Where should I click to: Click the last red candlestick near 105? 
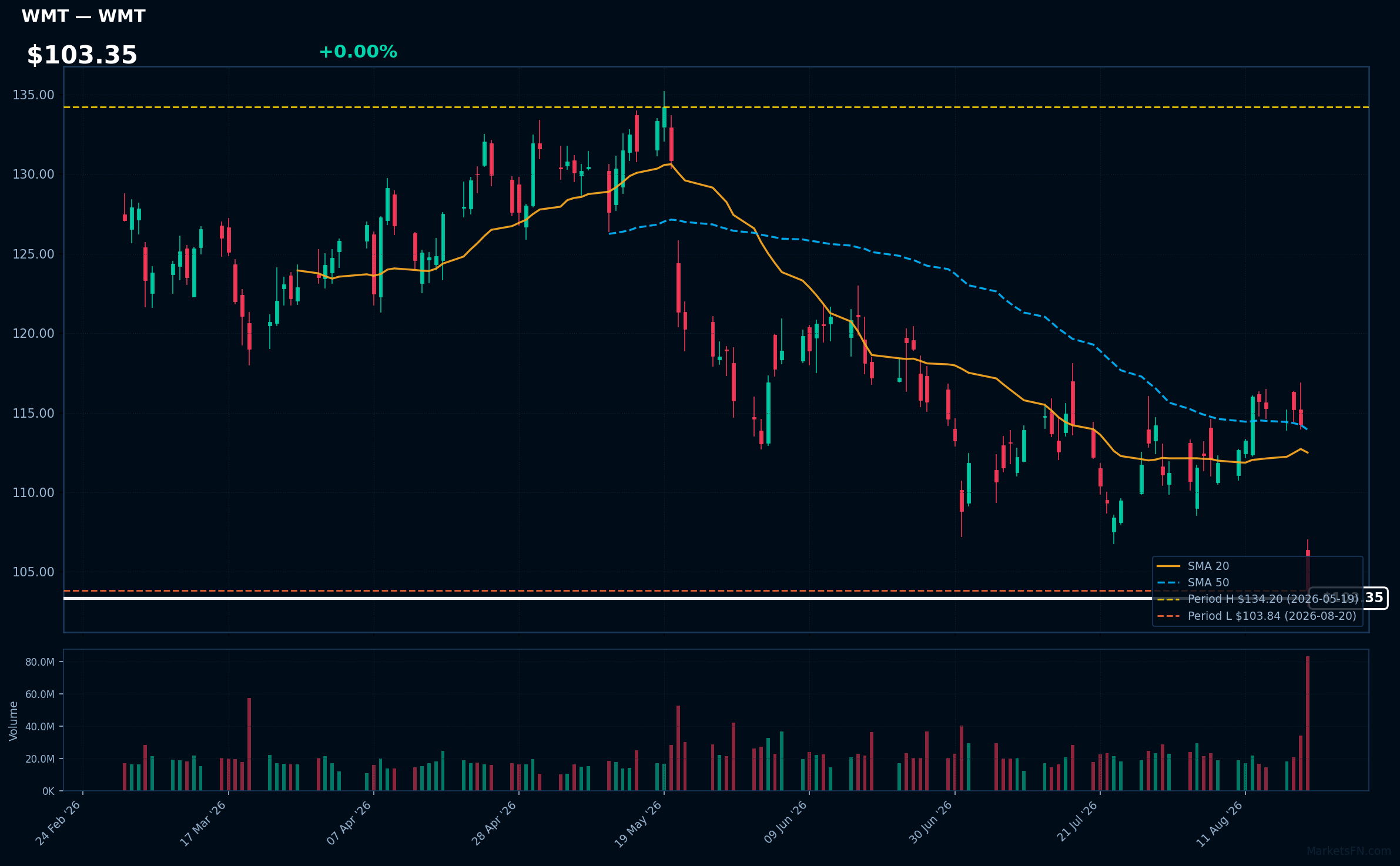tap(1308, 570)
